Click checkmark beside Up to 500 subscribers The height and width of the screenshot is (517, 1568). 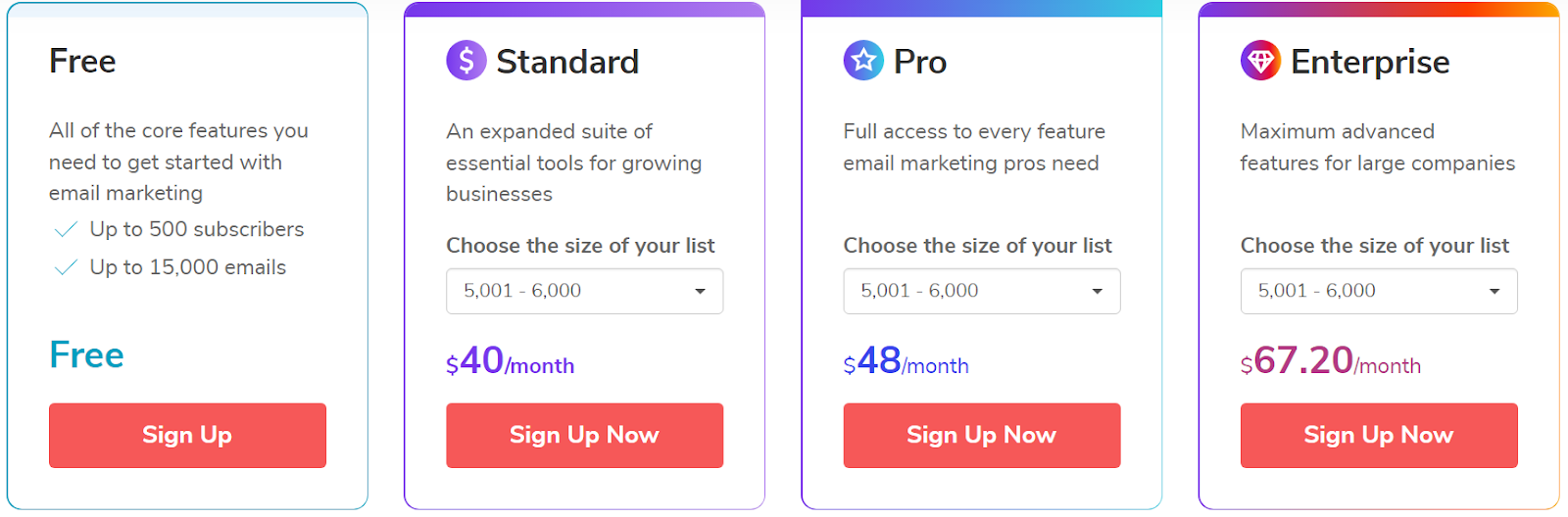pyautogui.click(x=66, y=230)
